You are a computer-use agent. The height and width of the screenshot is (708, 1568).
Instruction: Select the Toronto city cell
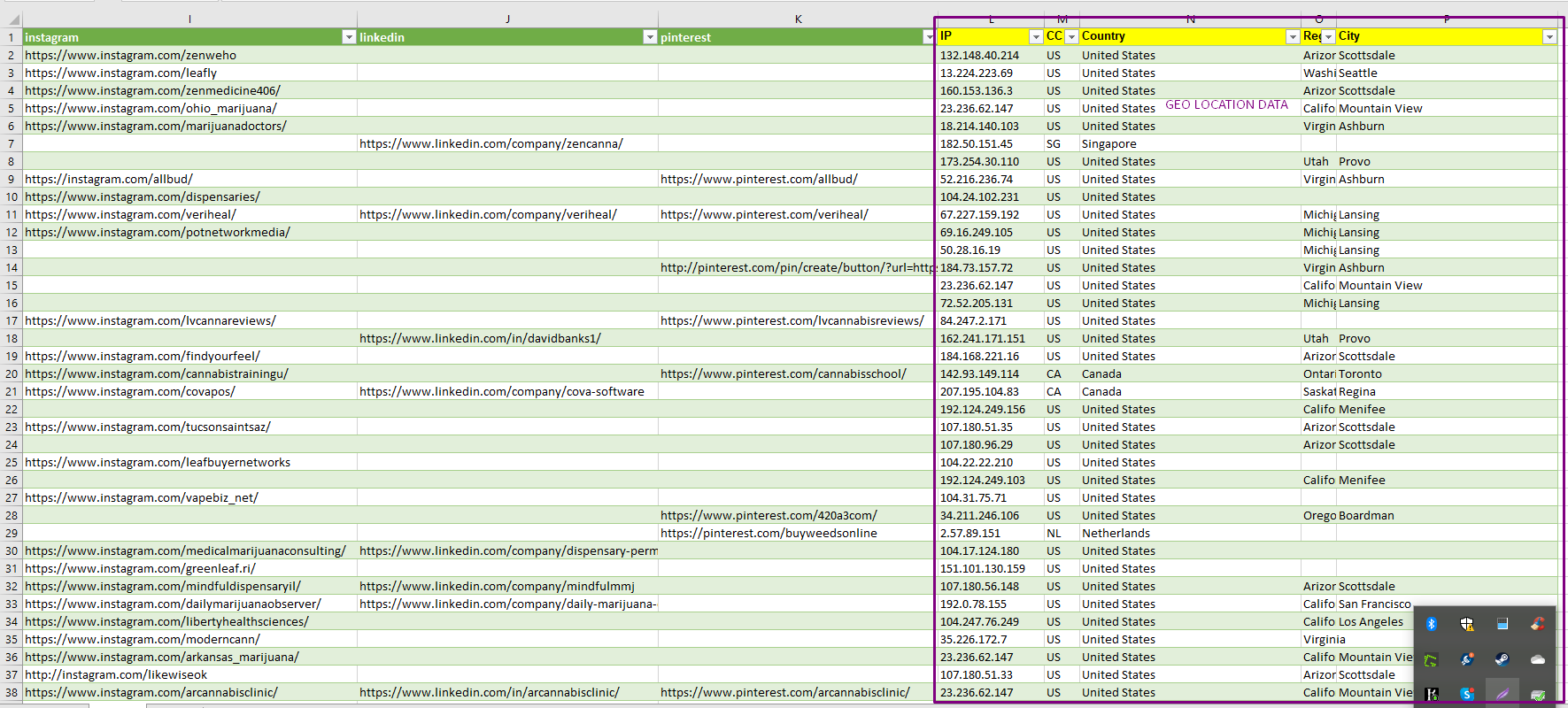[1447, 373]
